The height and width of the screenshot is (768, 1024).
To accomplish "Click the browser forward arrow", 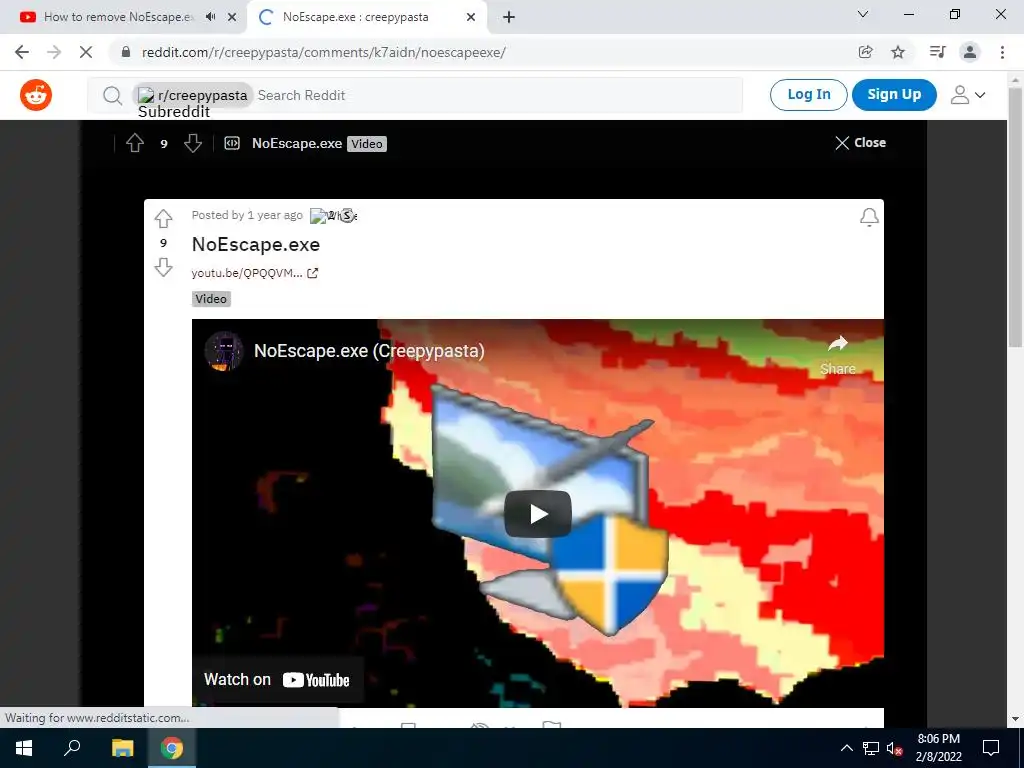I will pyautogui.click(x=54, y=52).
